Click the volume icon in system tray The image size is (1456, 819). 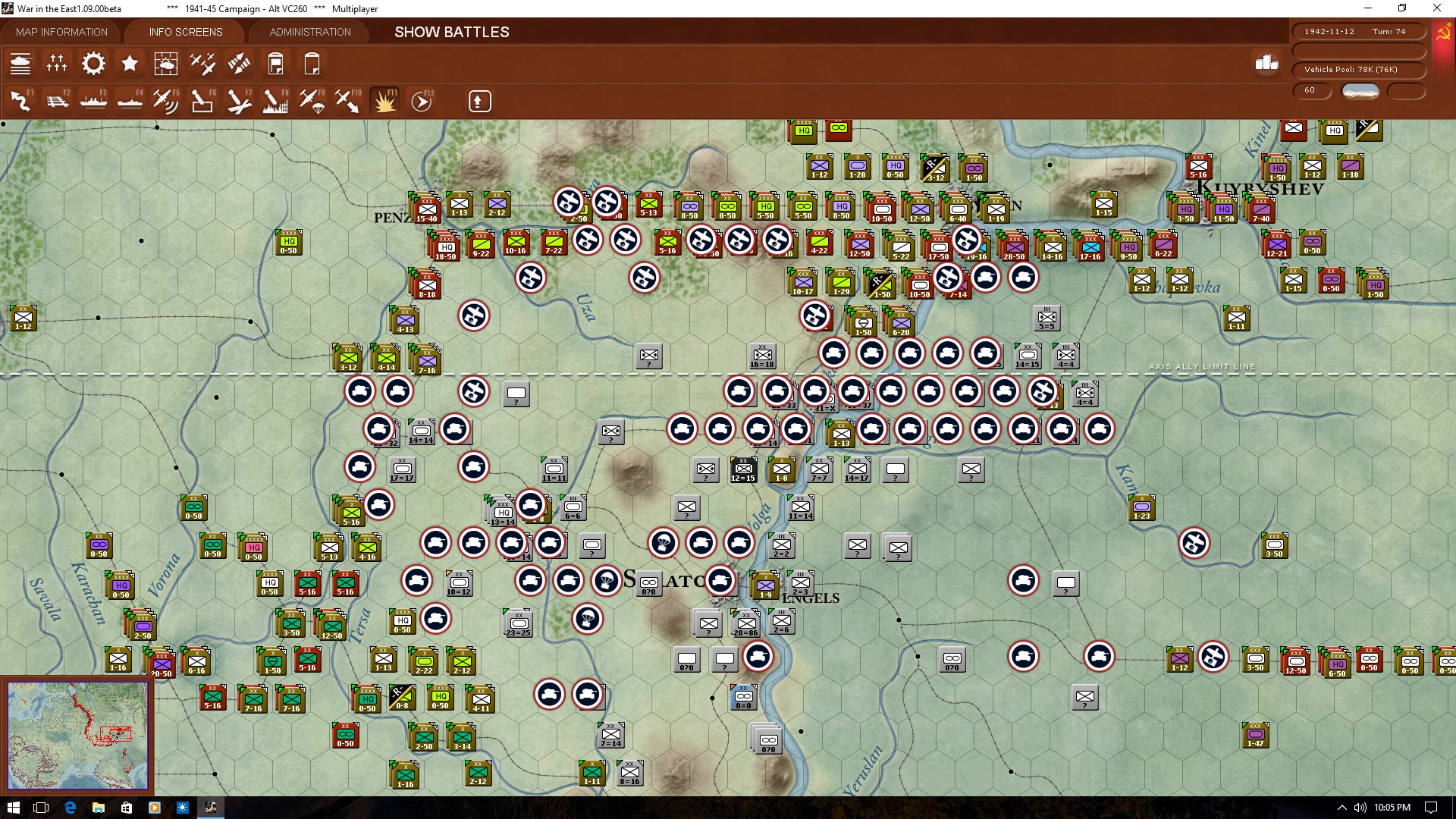1360,808
